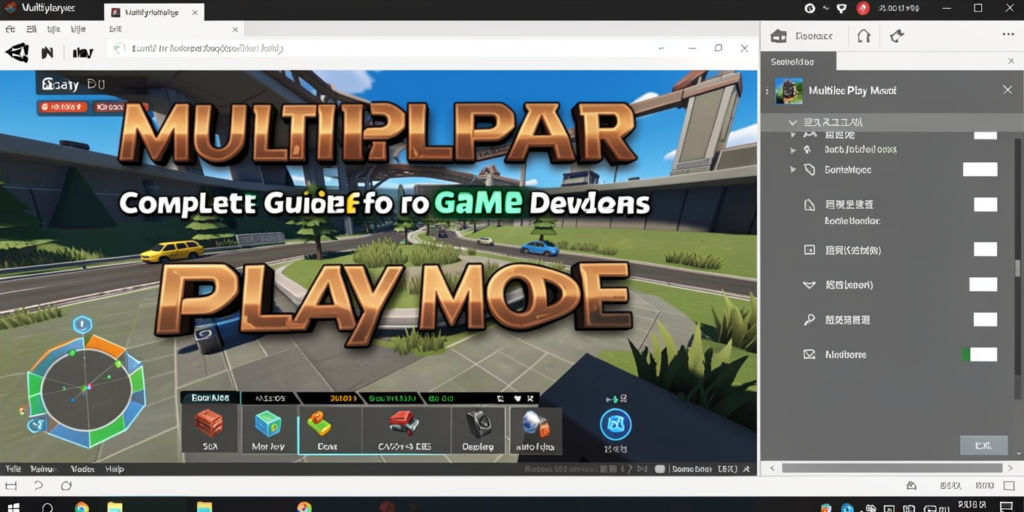Image resolution: width=1024 pixels, height=512 pixels.
Task: Open the second menu in bottom status bar
Action: click(x=43, y=469)
